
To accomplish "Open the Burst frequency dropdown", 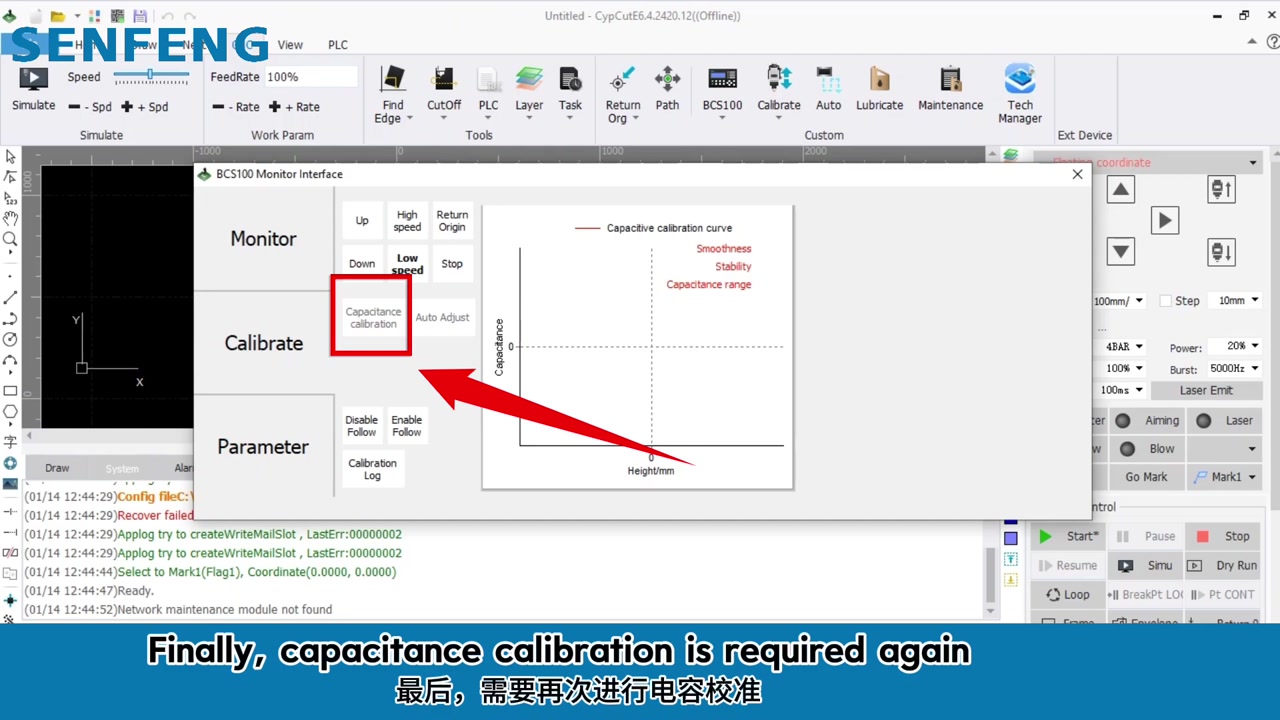I will pyautogui.click(x=1254, y=369).
